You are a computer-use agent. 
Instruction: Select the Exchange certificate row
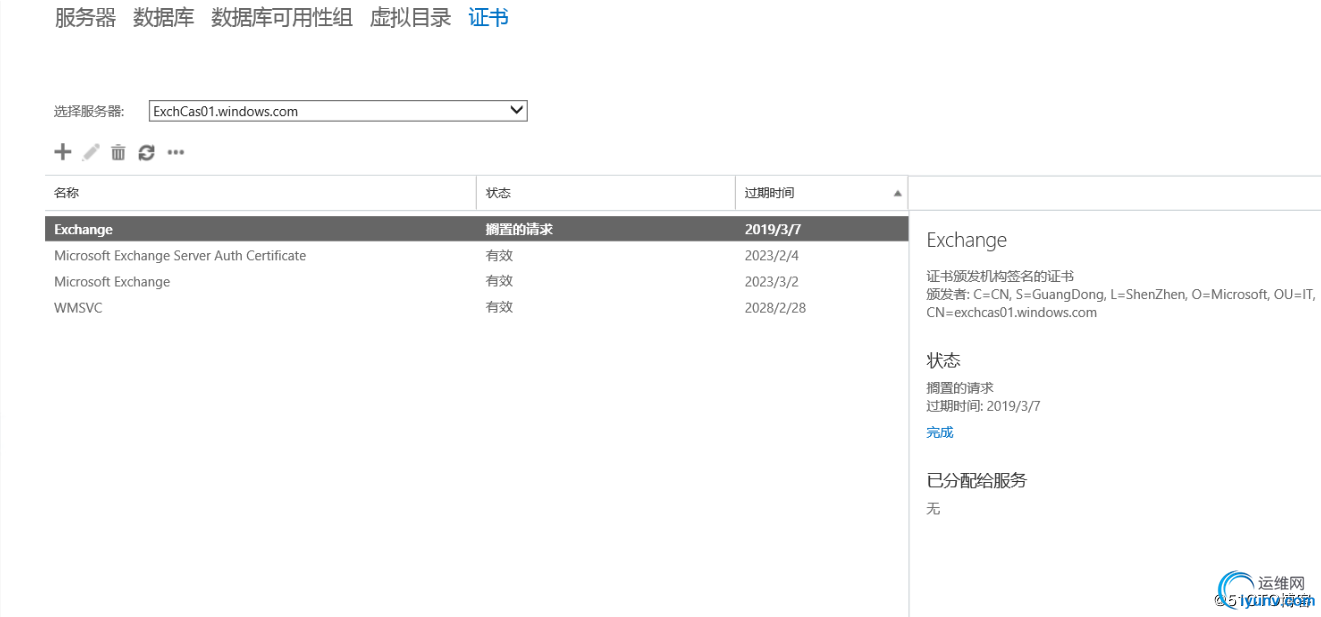[x=476, y=229]
